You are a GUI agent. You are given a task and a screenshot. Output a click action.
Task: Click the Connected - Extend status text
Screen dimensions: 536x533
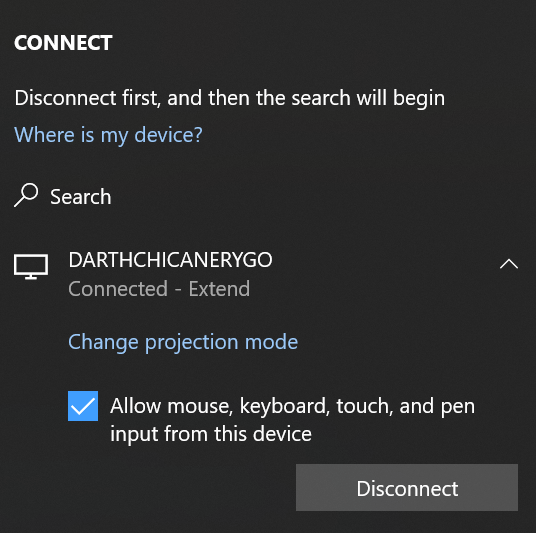coord(159,289)
